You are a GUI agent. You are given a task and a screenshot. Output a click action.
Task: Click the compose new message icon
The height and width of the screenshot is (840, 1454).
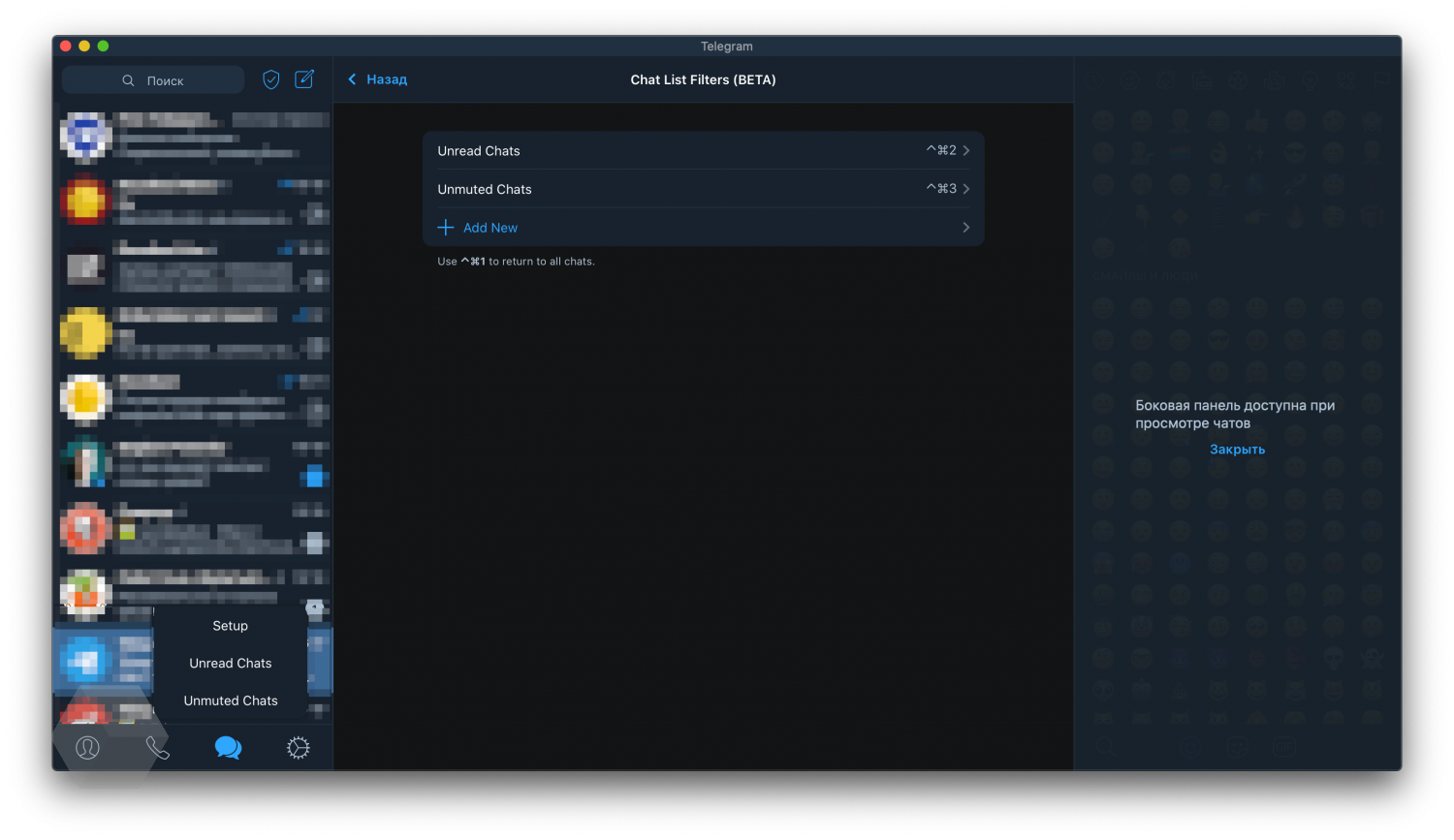click(304, 79)
